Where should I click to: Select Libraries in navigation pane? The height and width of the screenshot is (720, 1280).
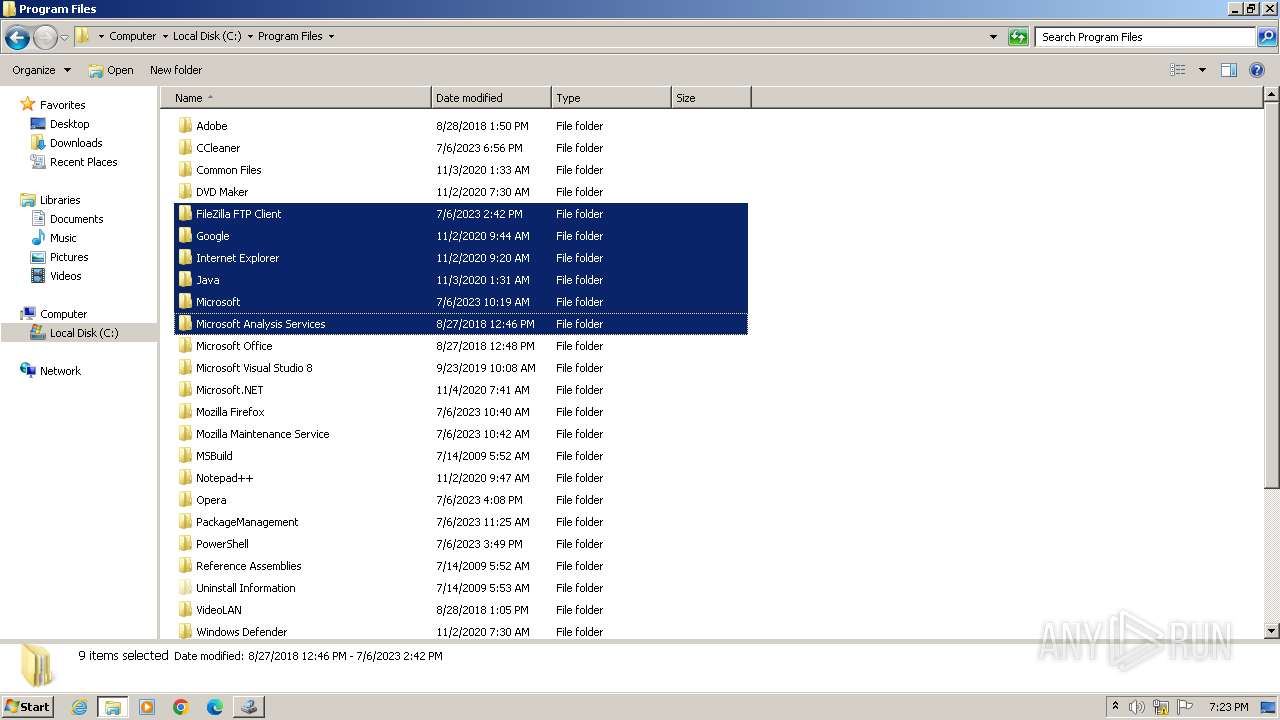coord(60,200)
